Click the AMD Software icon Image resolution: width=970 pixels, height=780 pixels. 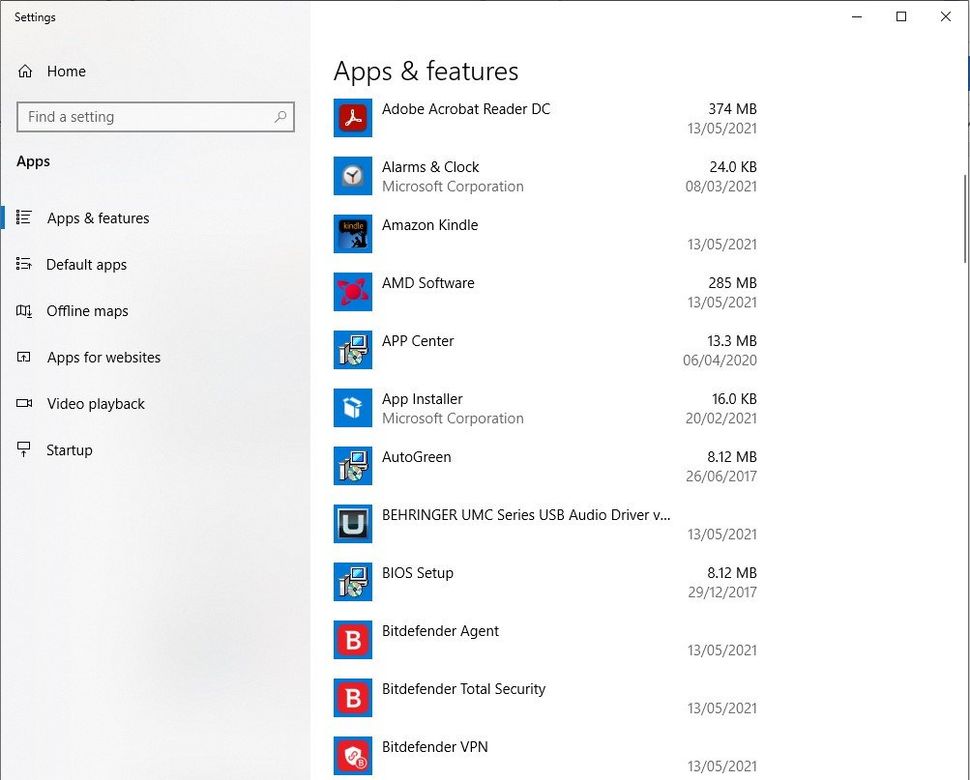[352, 291]
